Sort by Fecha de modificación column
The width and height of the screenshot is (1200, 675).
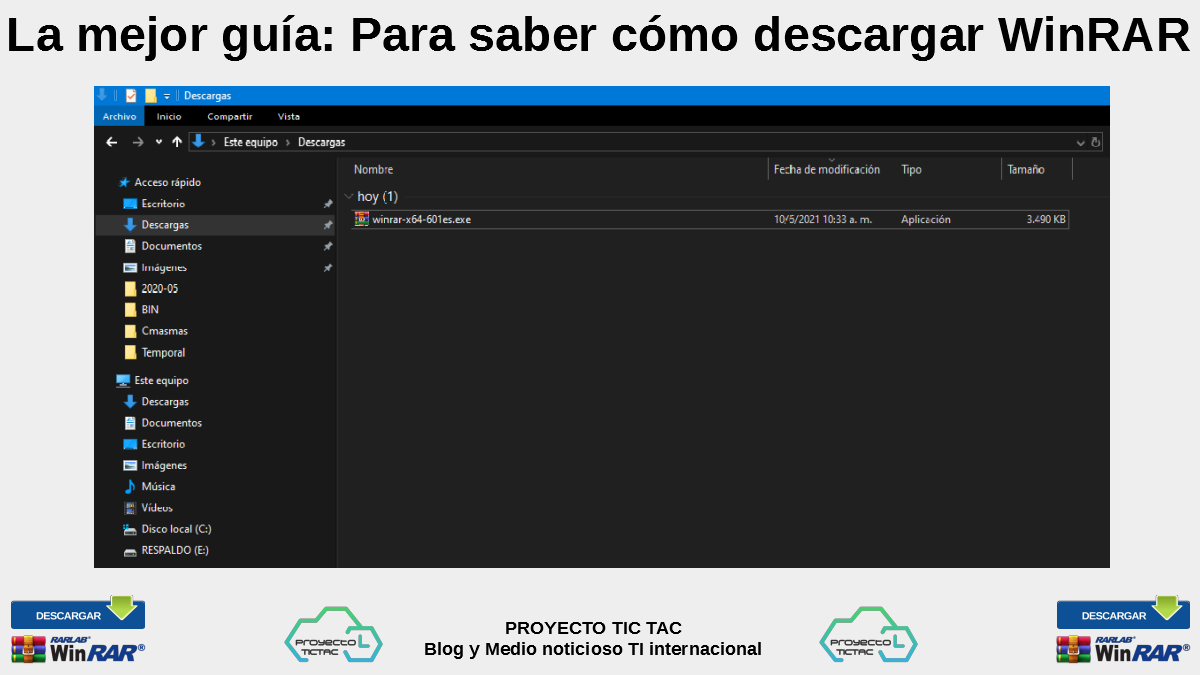826,170
